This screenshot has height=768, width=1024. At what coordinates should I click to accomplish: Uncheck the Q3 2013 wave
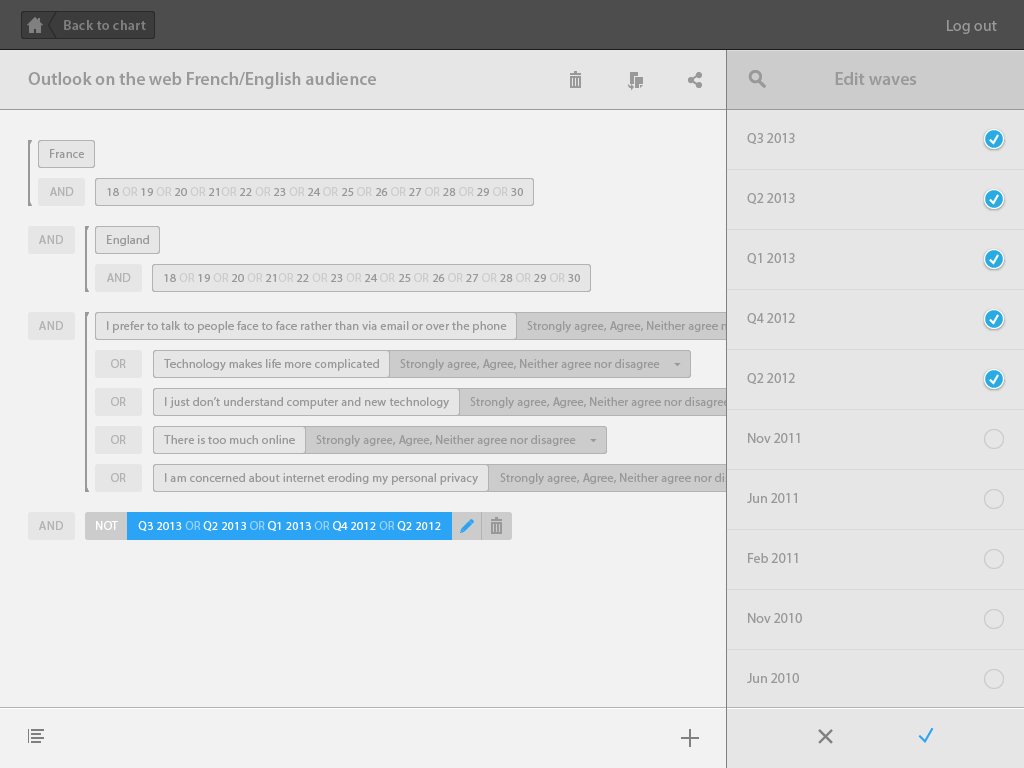point(993,139)
